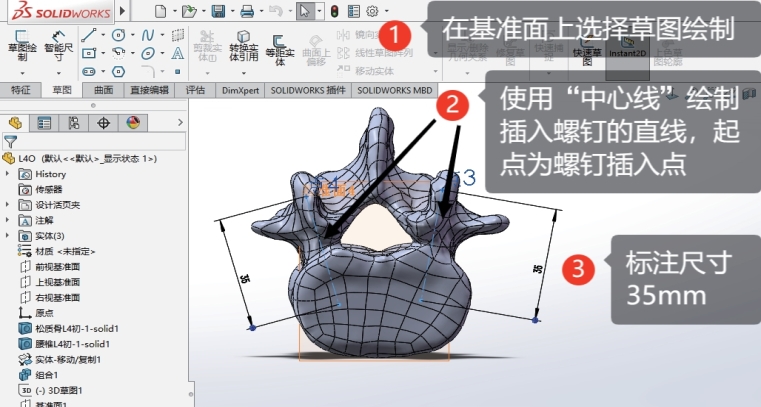Click the 等距实体 offset entities tool

pyautogui.click(x=280, y=49)
